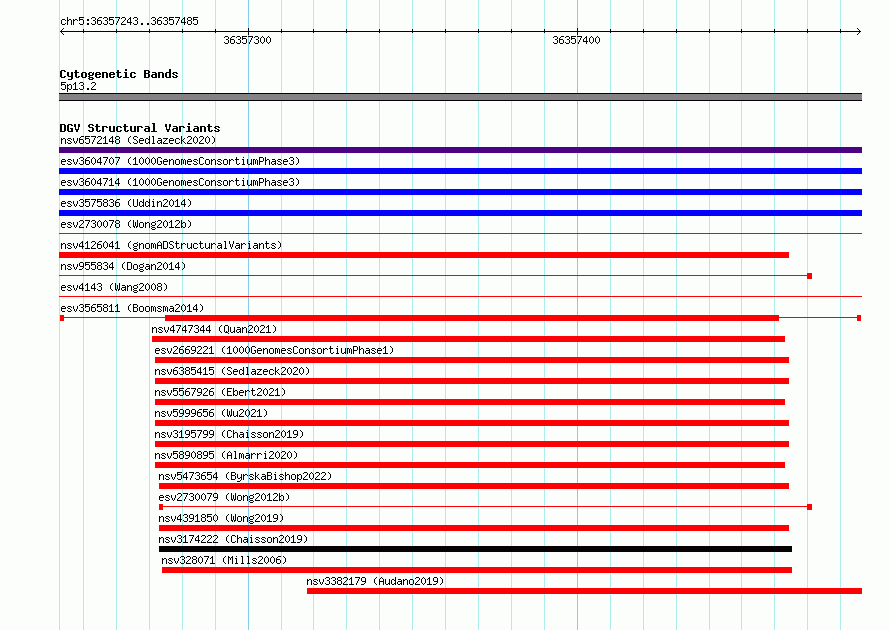Open nsv4391850 (Wong2019) label
Viewport: 890px width, 630px height.
coord(221,518)
